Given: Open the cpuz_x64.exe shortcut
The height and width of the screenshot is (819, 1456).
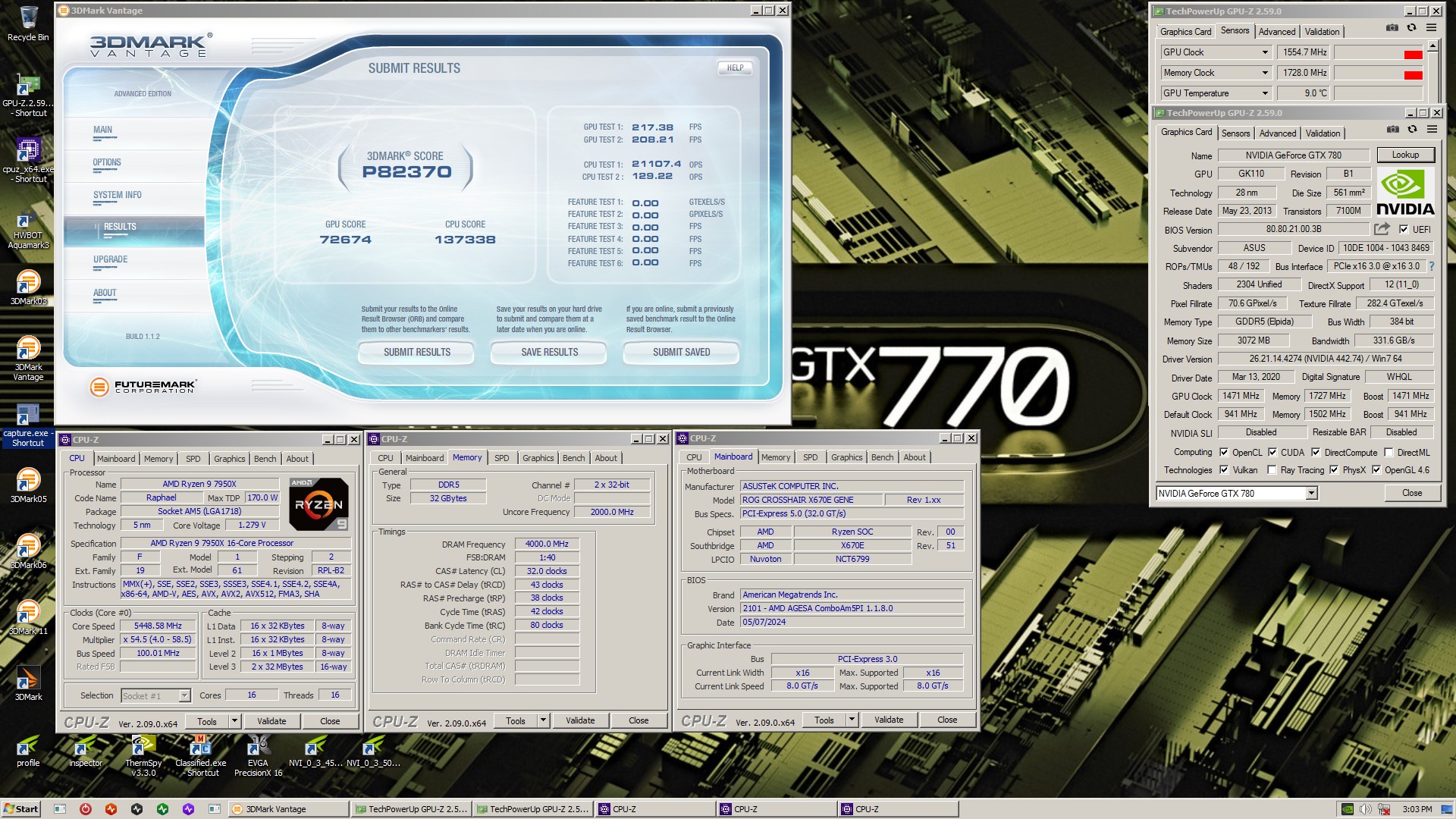Looking at the screenshot, I should [x=28, y=161].
